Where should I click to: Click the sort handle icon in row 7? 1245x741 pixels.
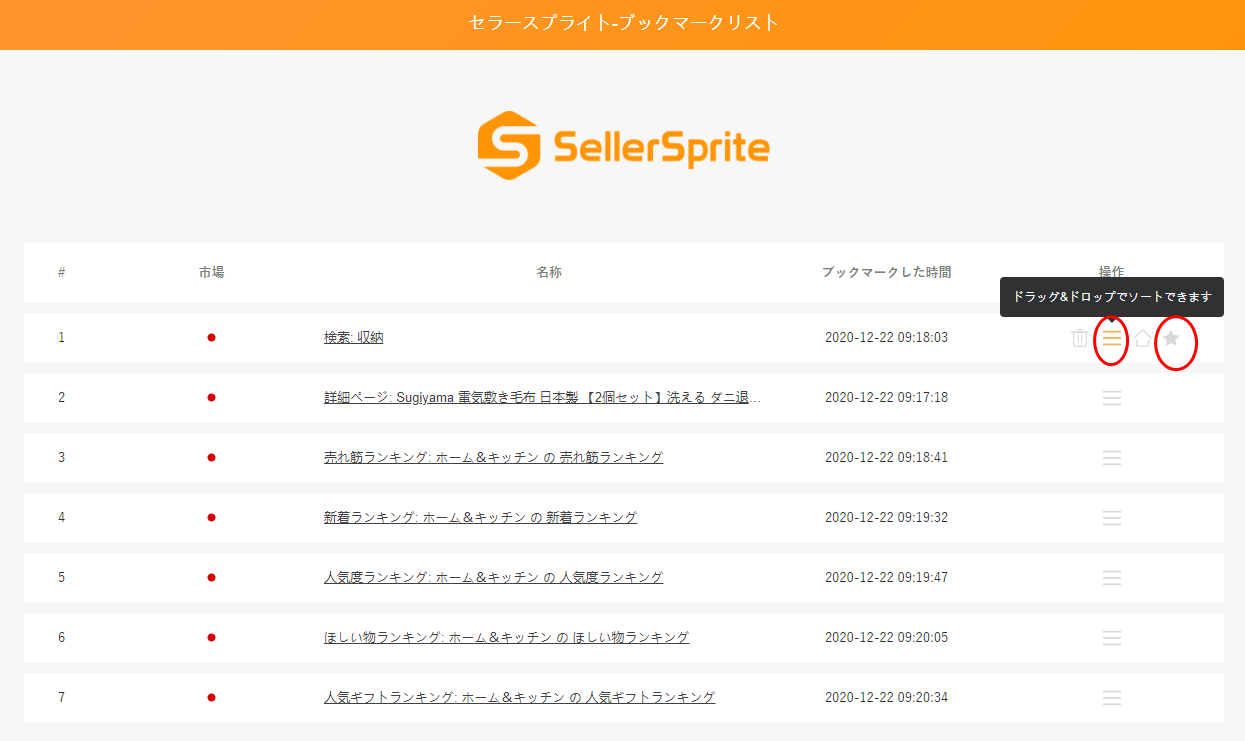pyautogui.click(x=1112, y=698)
